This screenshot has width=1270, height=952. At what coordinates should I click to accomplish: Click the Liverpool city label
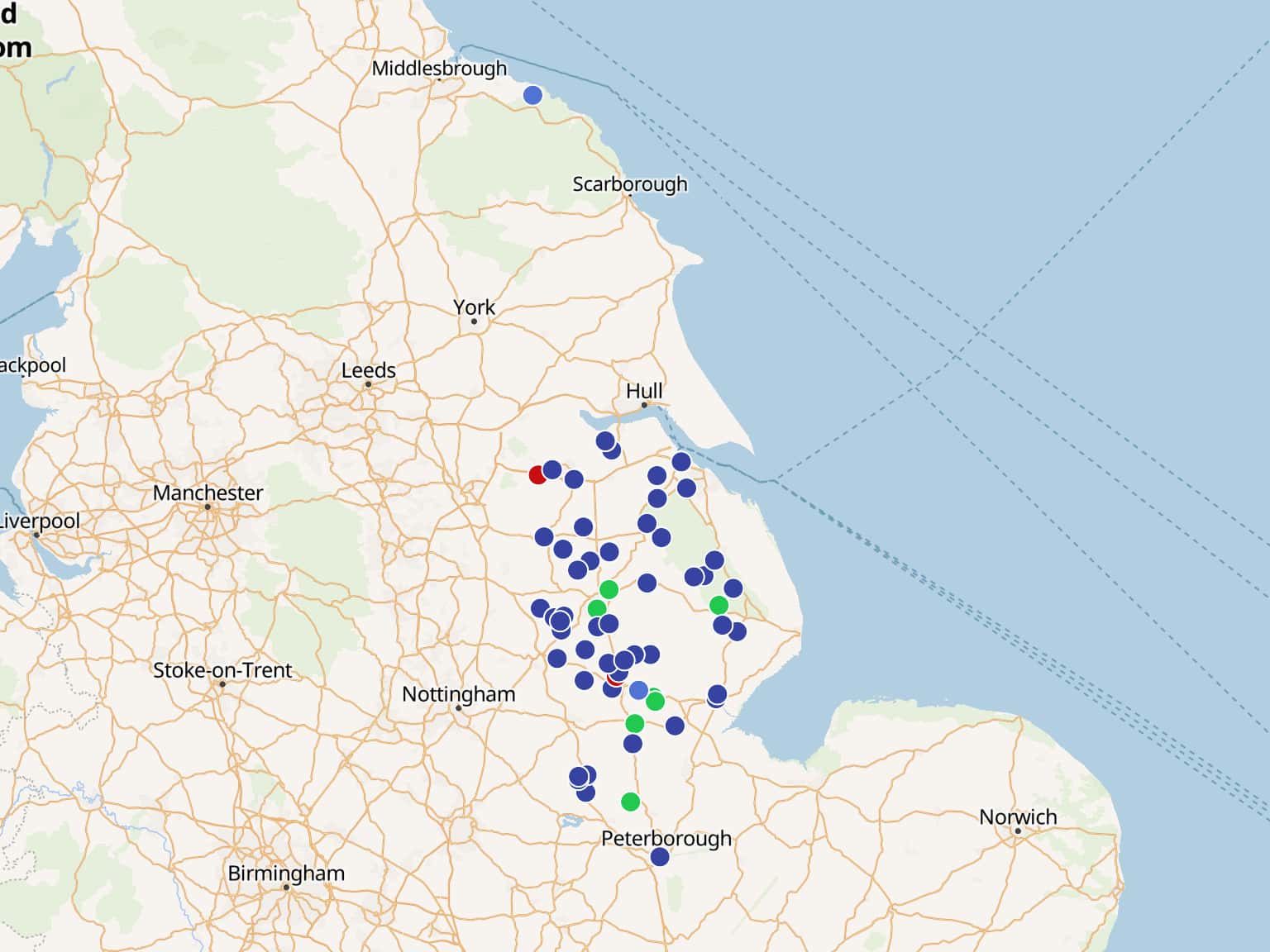click(39, 521)
